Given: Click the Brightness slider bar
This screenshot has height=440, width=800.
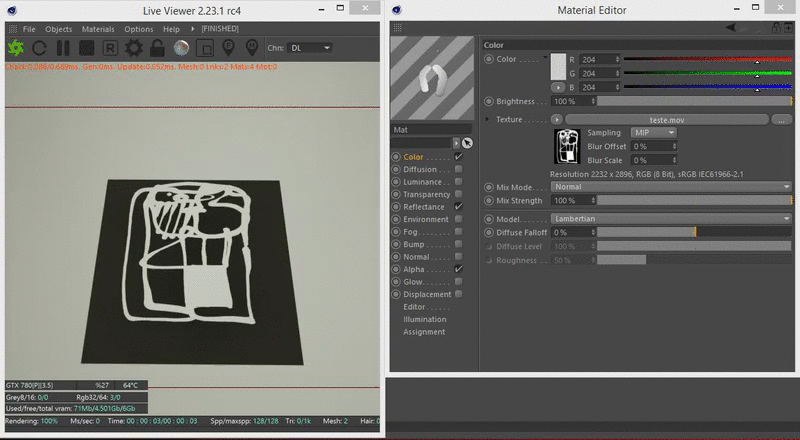Looking at the screenshot, I should (694, 101).
